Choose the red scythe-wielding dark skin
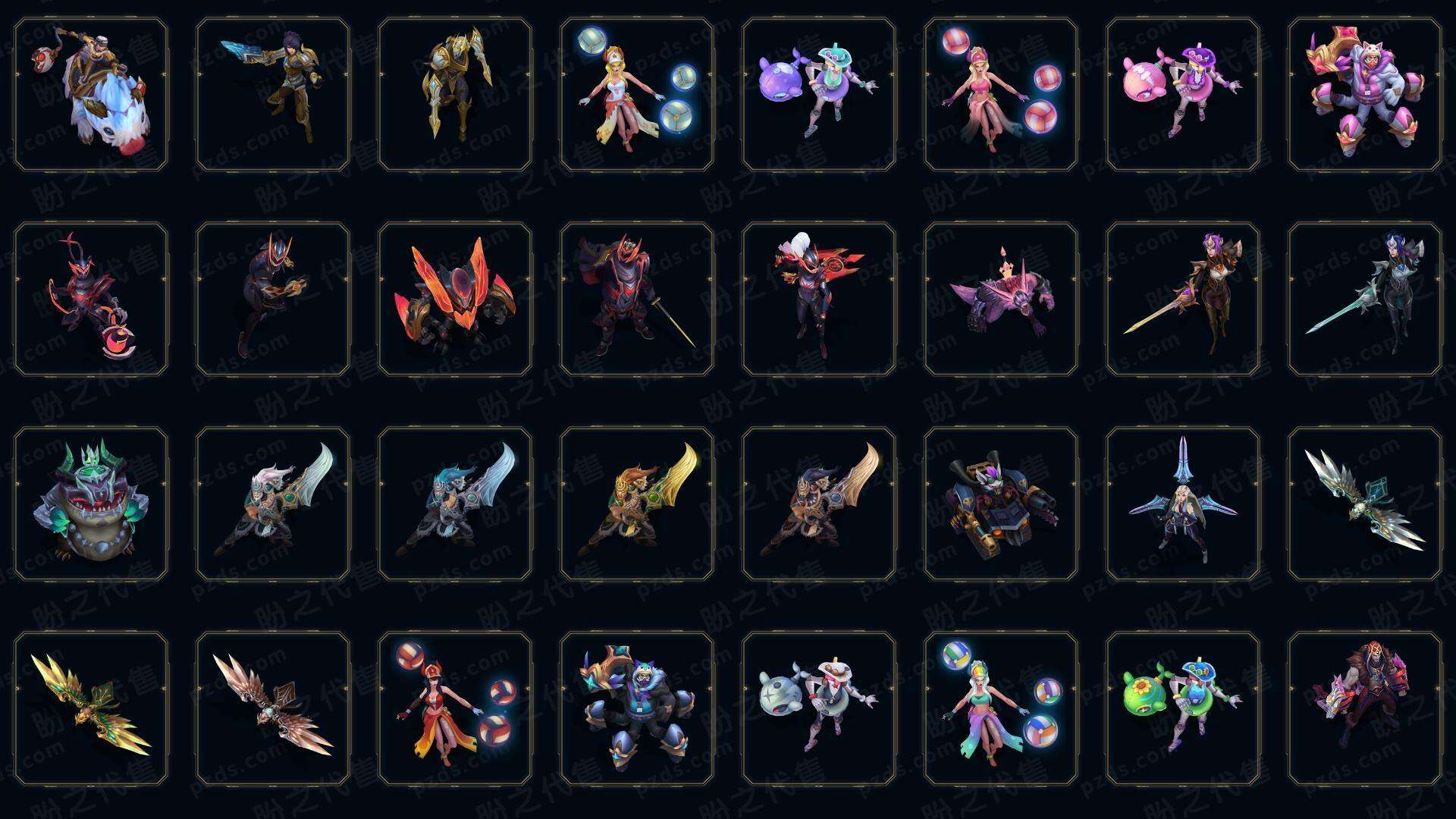The image size is (1456, 819). coord(91,299)
